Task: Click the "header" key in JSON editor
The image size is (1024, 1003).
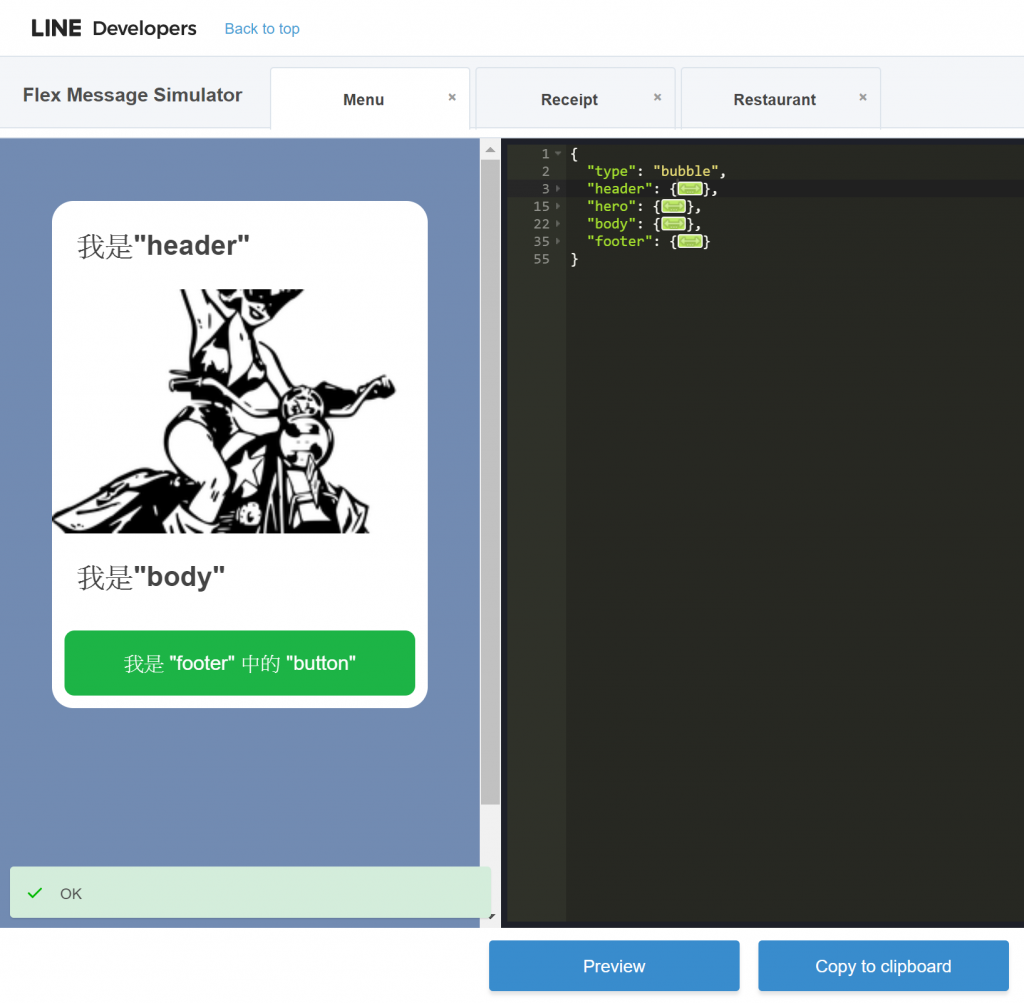Action: 619,189
